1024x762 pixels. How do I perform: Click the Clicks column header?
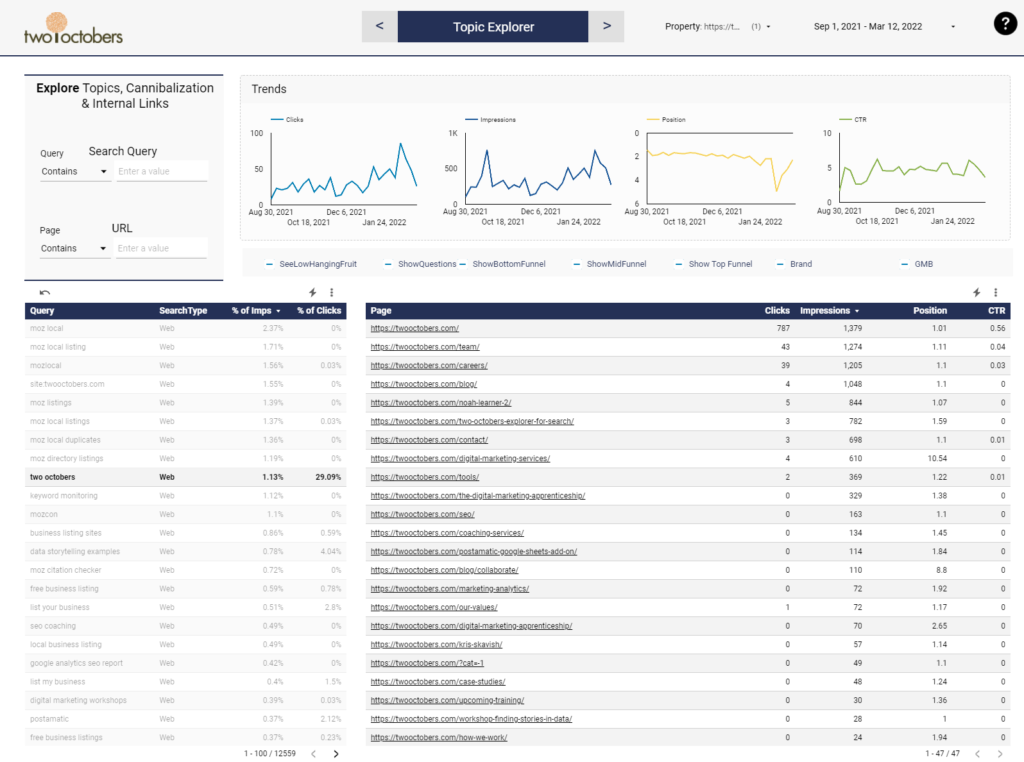tap(777, 311)
